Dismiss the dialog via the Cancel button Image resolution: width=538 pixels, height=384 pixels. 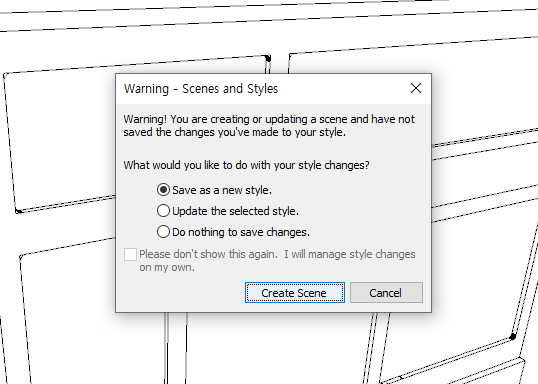coord(386,293)
